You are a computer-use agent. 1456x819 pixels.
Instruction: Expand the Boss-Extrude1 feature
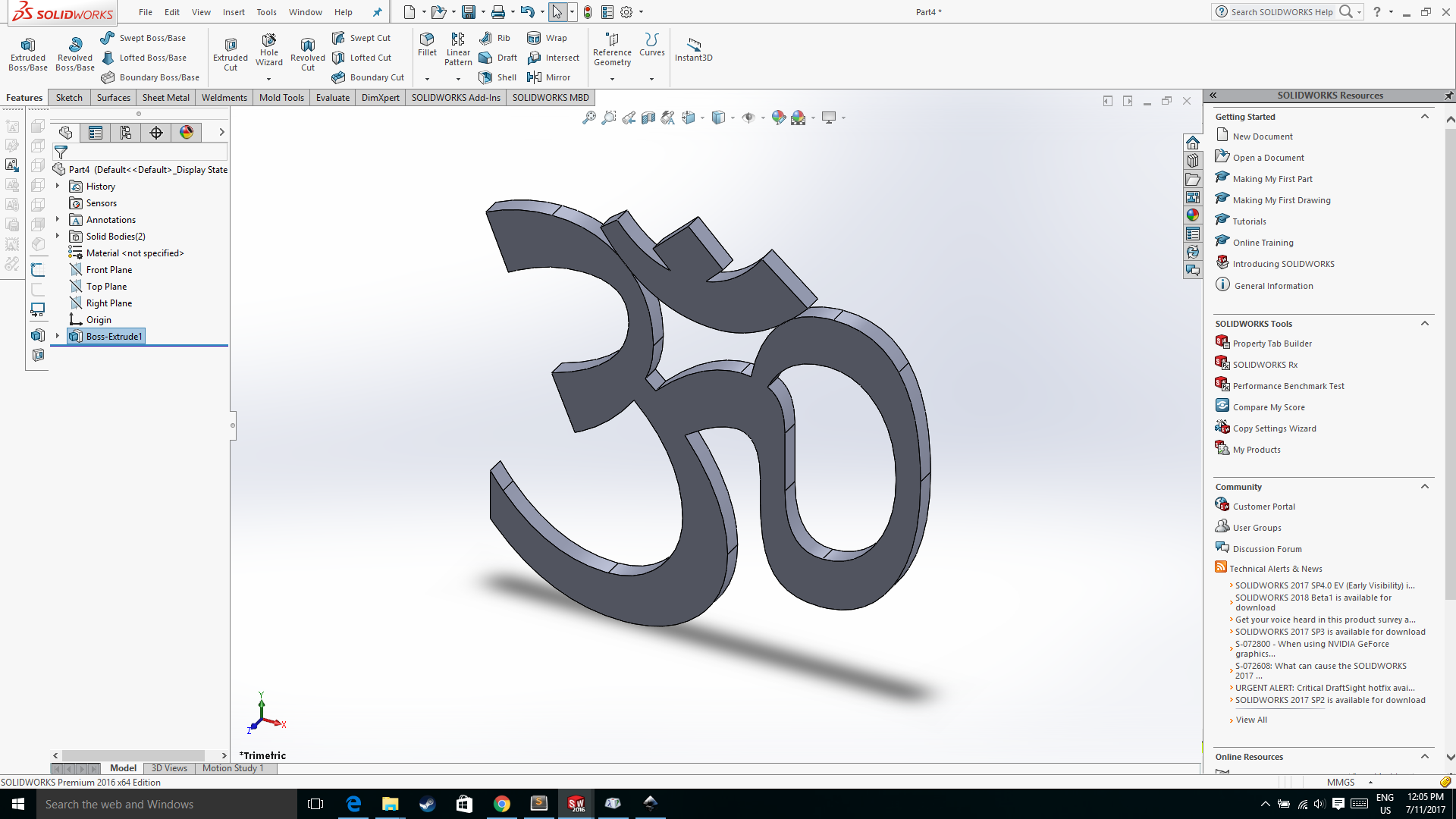pyautogui.click(x=58, y=336)
